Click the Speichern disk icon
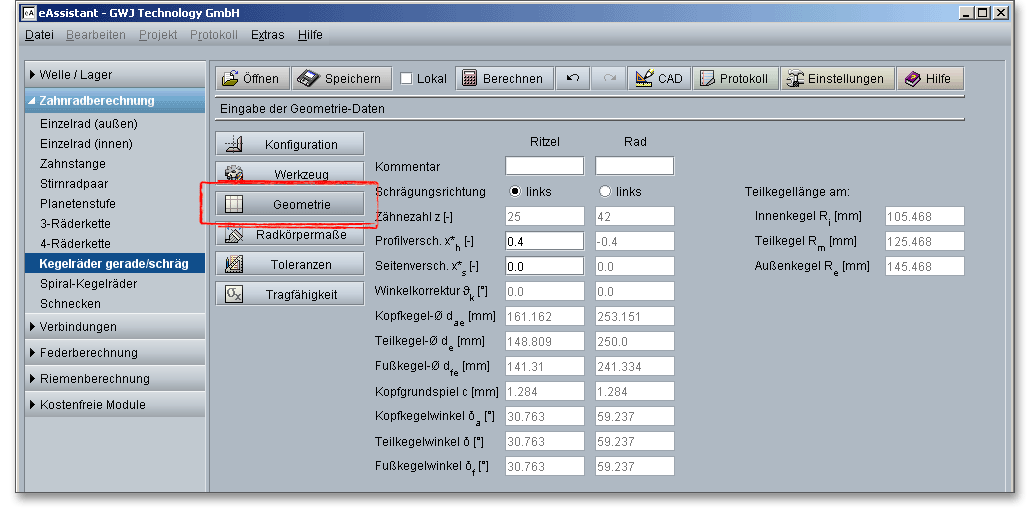This screenshot has height=508, width=1030. 309,79
